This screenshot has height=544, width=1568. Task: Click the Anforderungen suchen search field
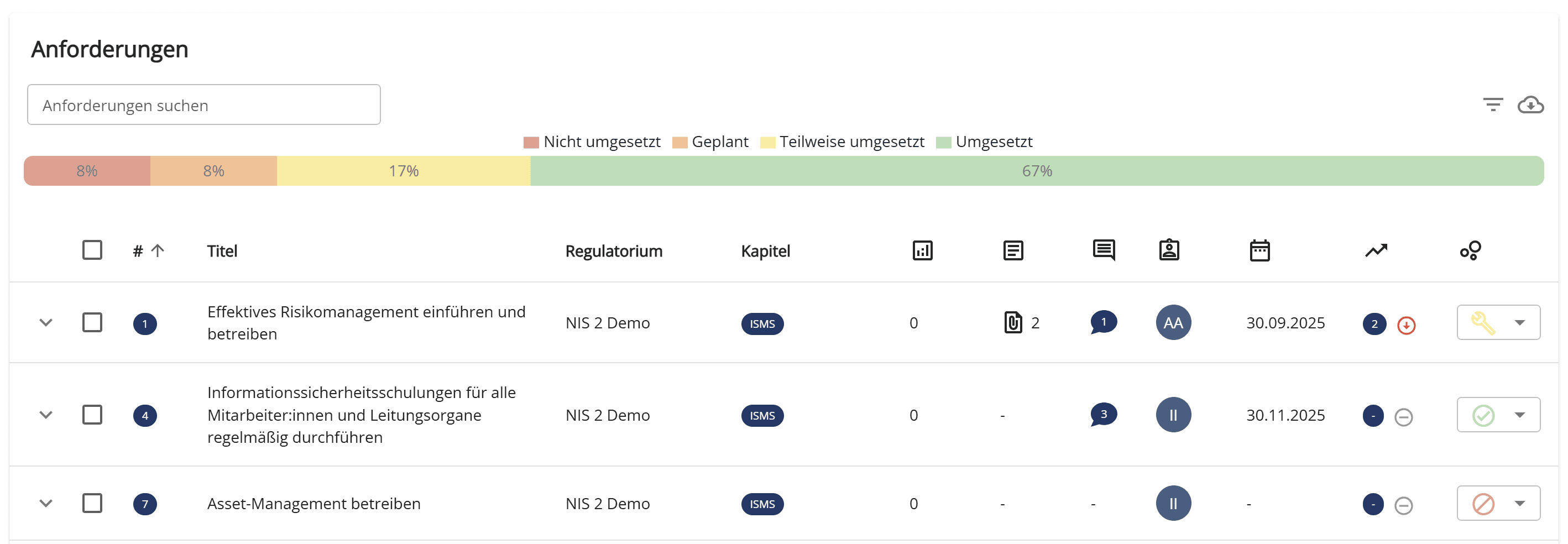pos(204,105)
